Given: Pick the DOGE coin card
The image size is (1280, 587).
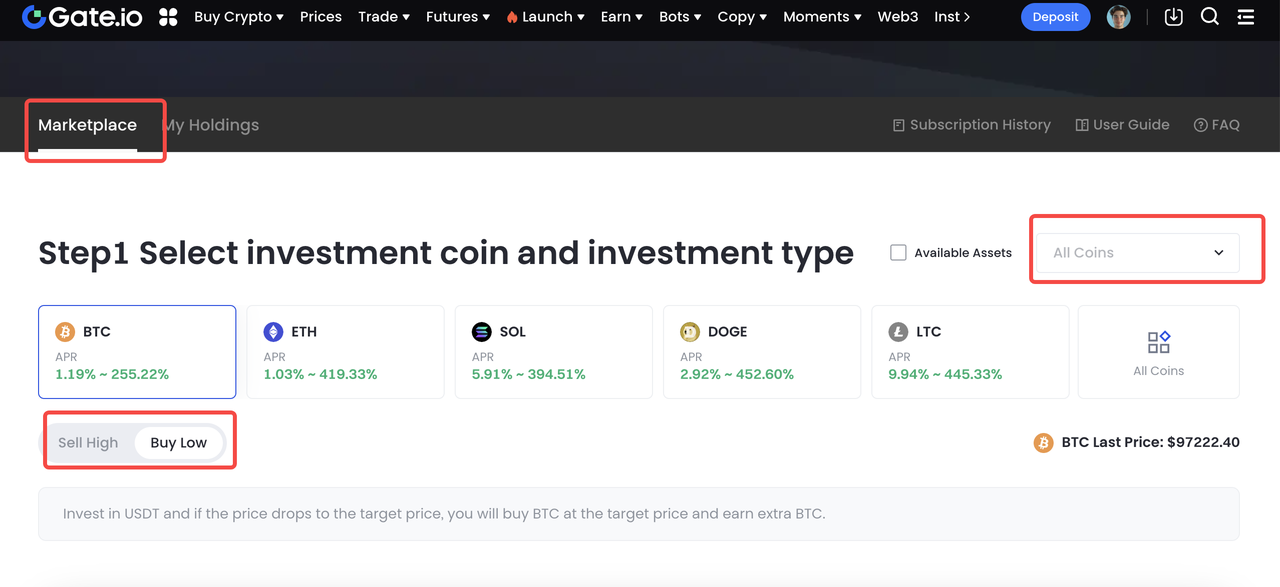Looking at the screenshot, I should coord(762,352).
